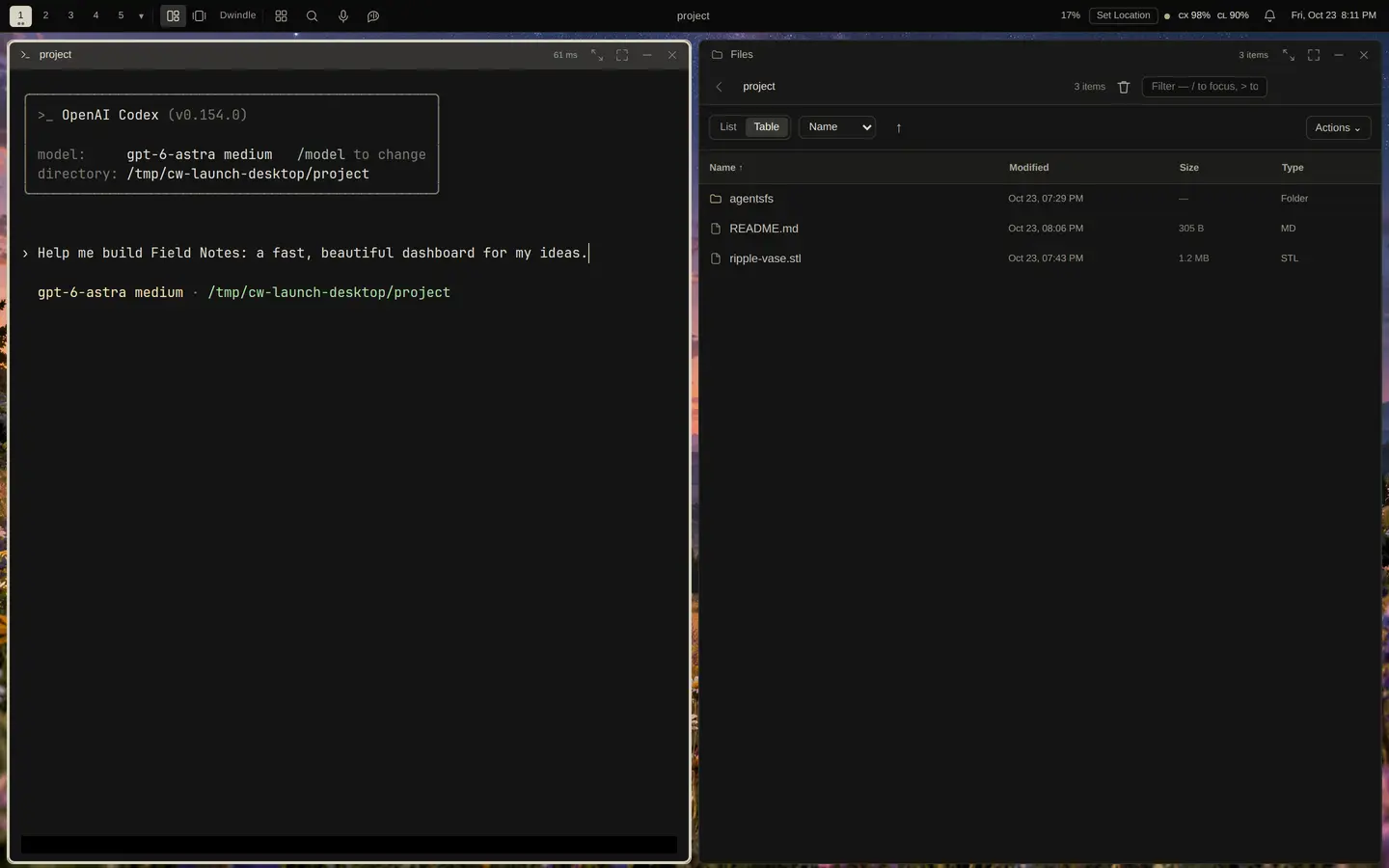
Task: Open the Actions dropdown menu
Action: 1338,128
